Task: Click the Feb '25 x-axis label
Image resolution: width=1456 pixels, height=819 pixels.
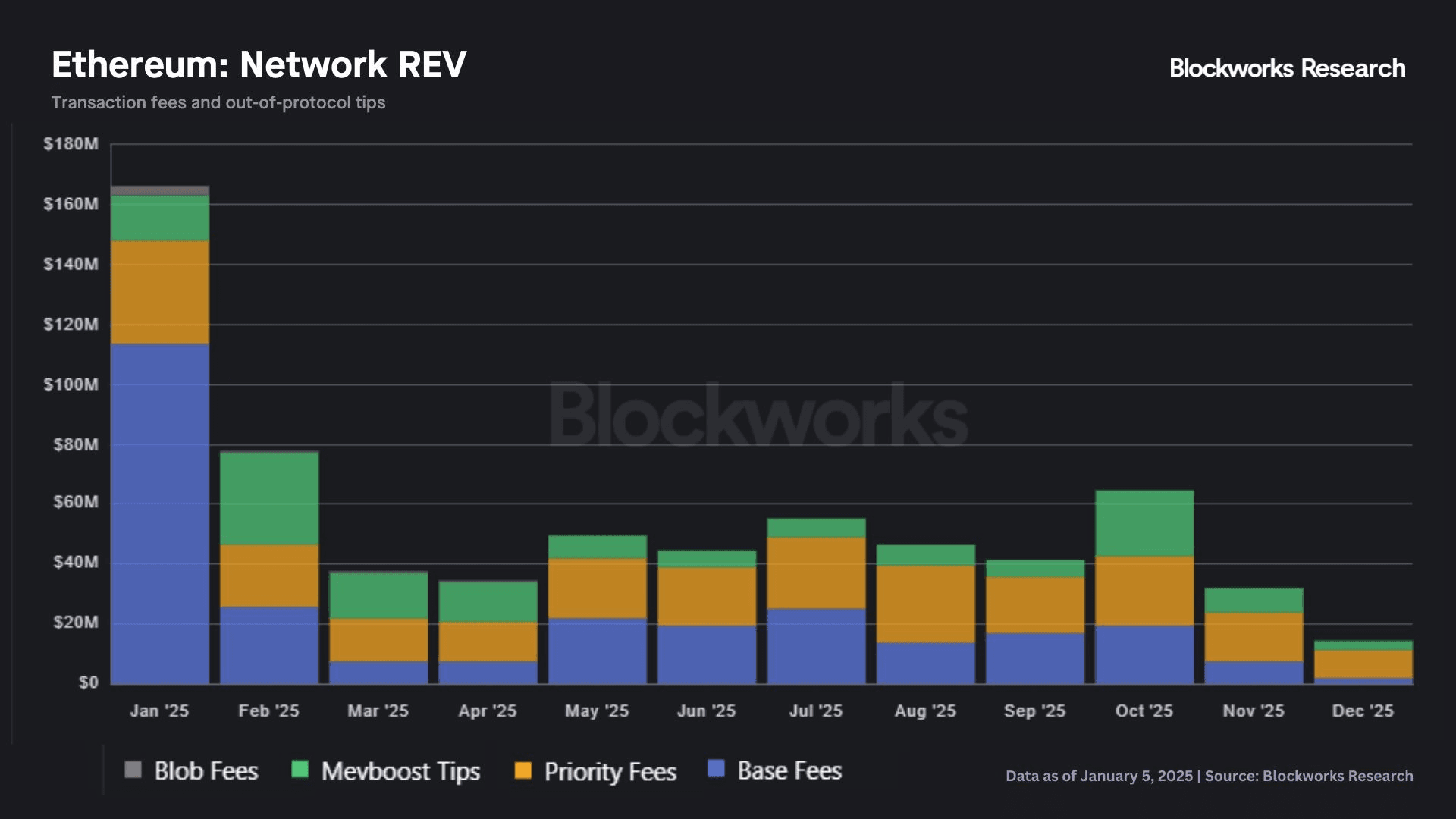Action: (269, 711)
